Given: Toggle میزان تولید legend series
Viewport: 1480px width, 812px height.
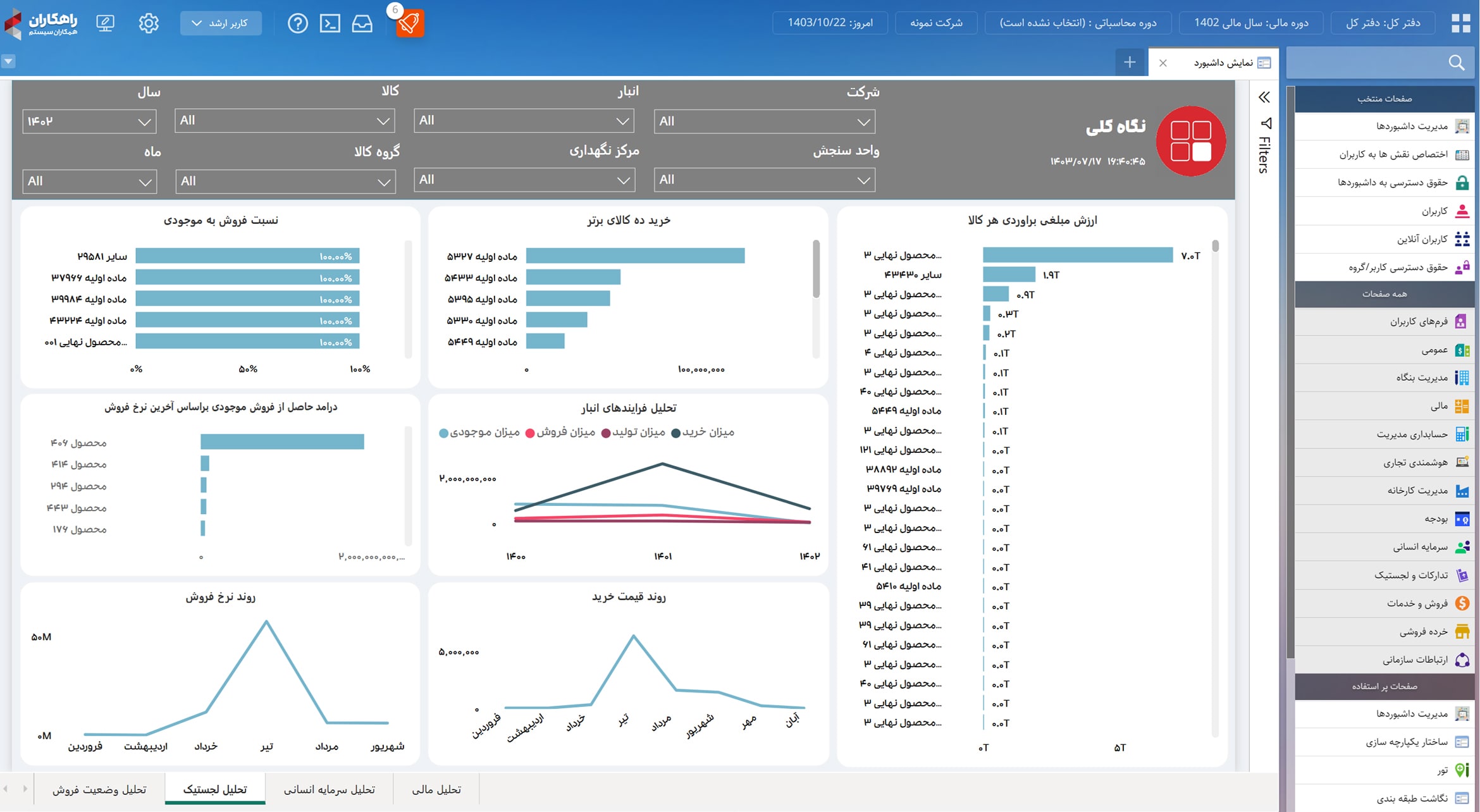Looking at the screenshot, I should pos(632,433).
